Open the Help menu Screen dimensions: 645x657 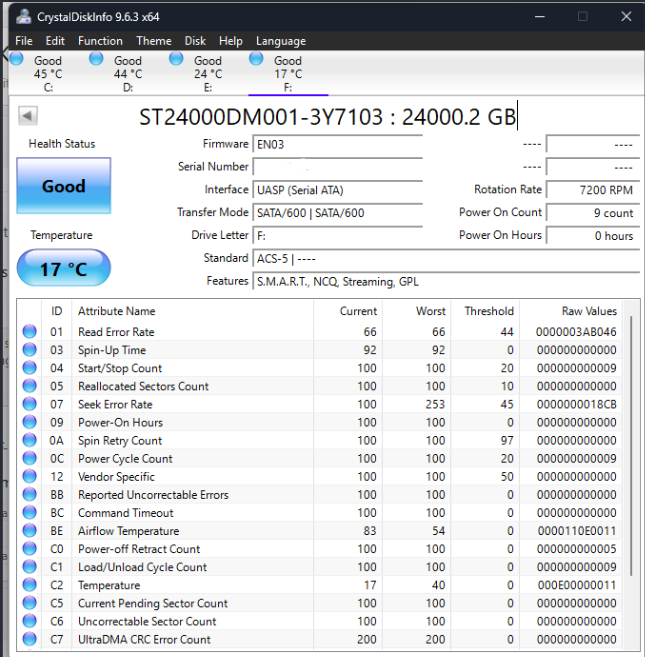(x=231, y=41)
